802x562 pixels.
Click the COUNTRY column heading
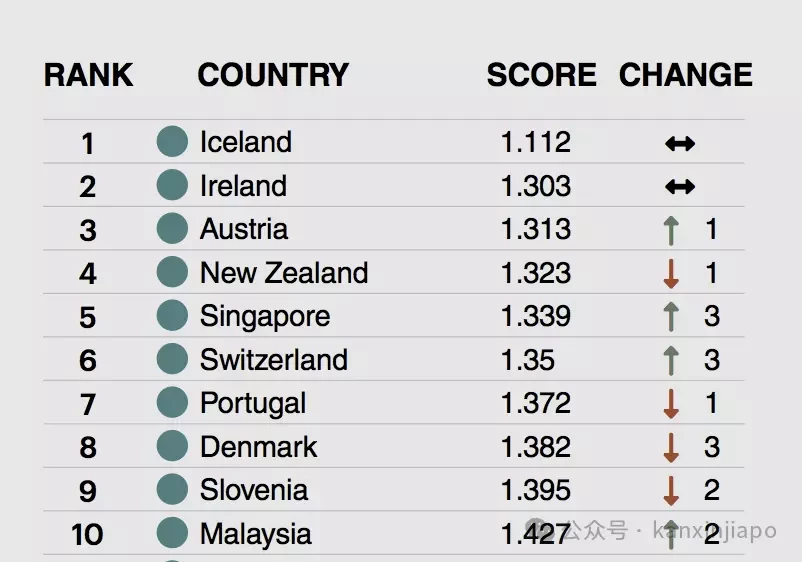tap(273, 75)
